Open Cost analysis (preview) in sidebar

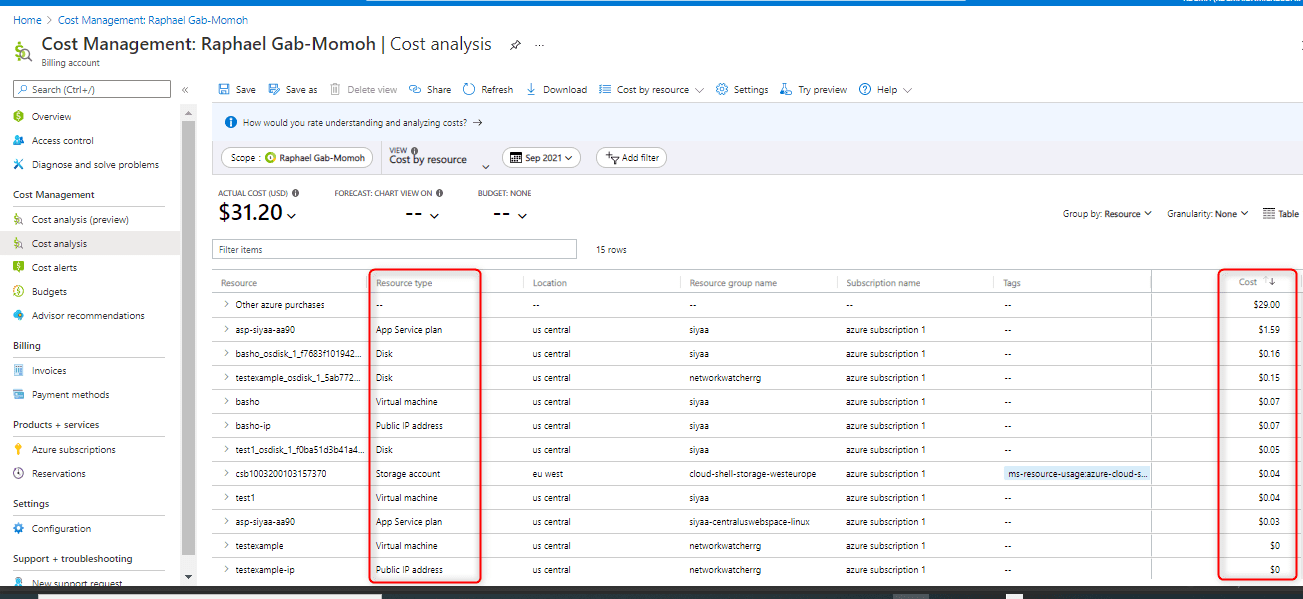click(80, 220)
